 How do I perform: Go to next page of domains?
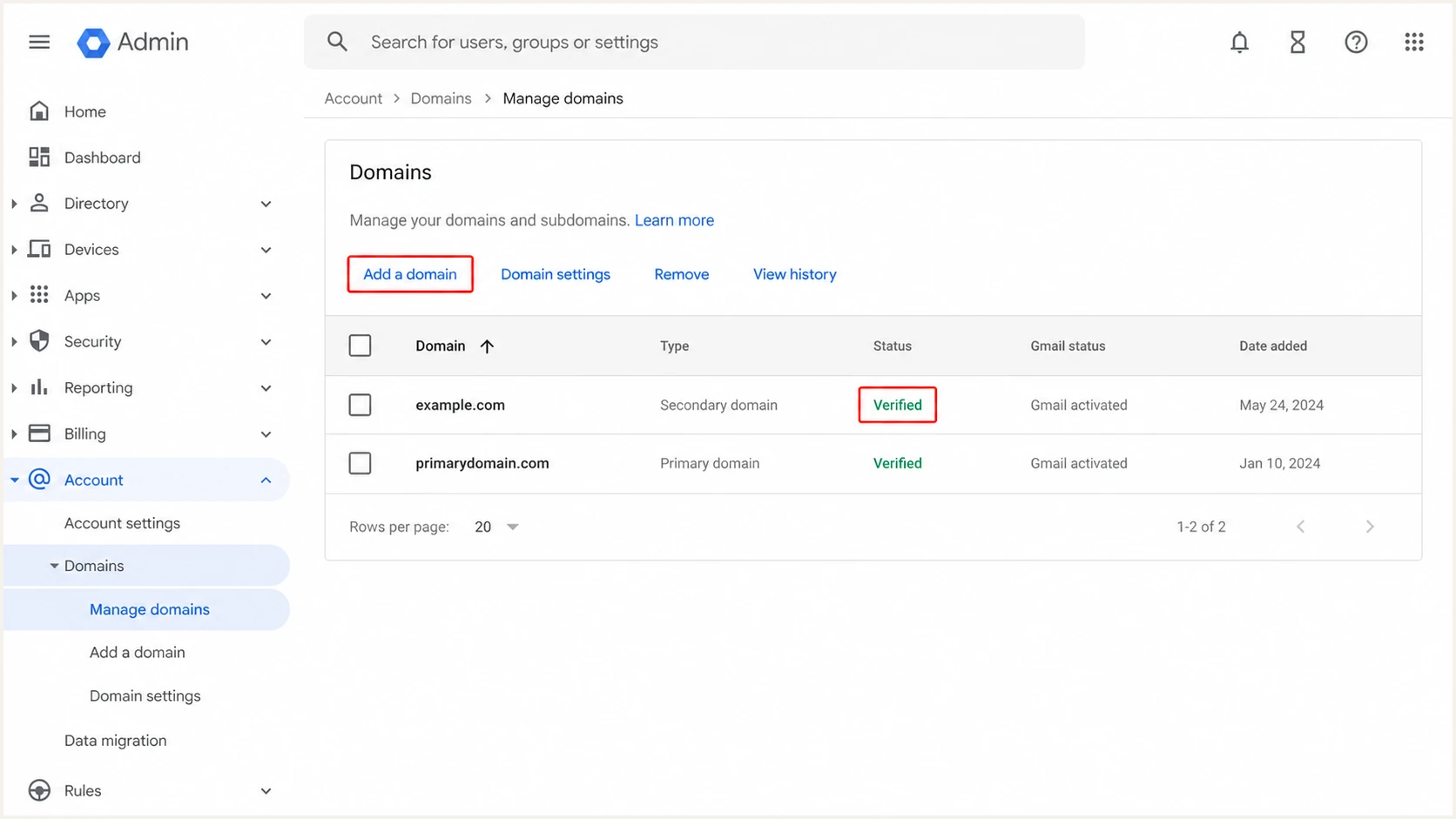pos(1370,527)
